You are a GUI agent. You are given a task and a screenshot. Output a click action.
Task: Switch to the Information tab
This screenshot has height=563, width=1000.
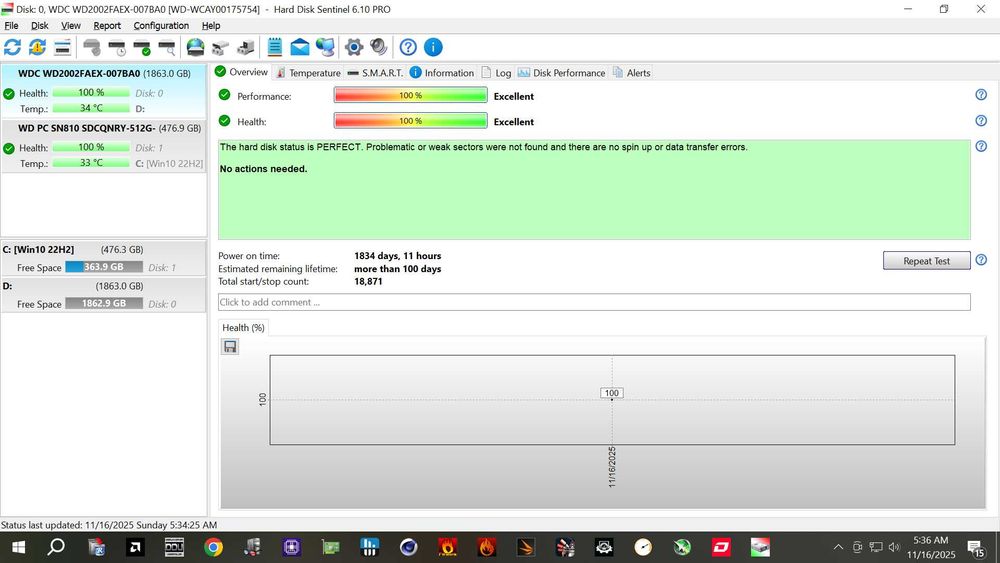pos(442,73)
